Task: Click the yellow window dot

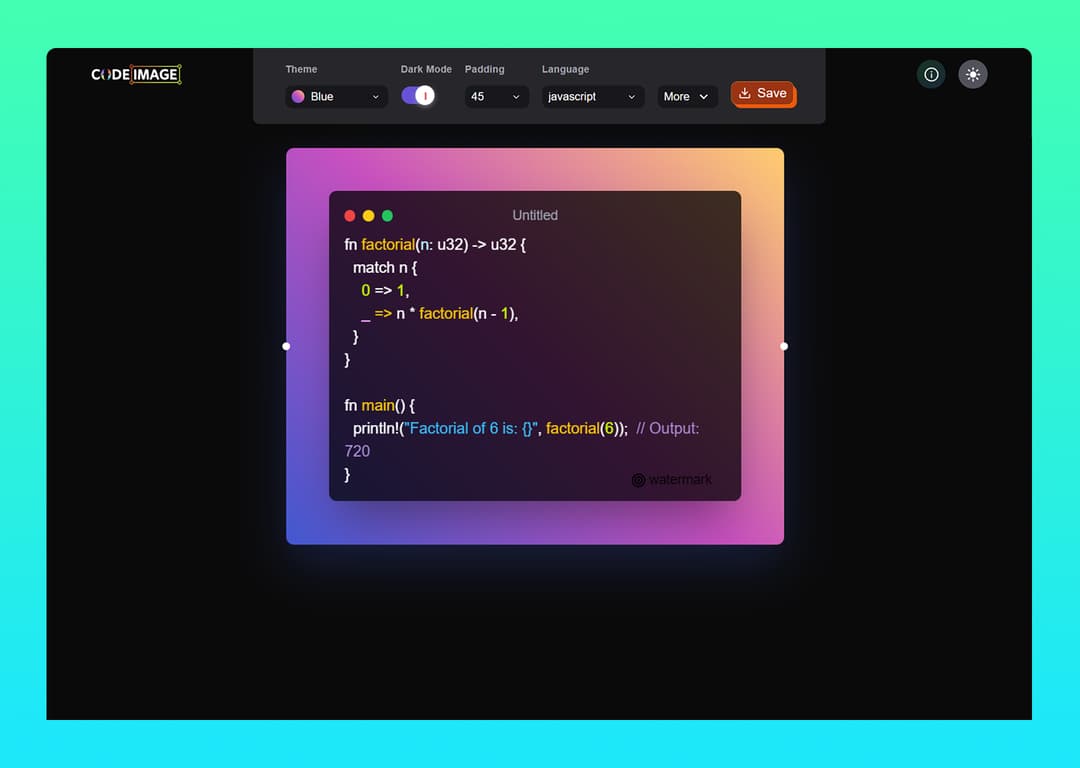Action: tap(368, 216)
